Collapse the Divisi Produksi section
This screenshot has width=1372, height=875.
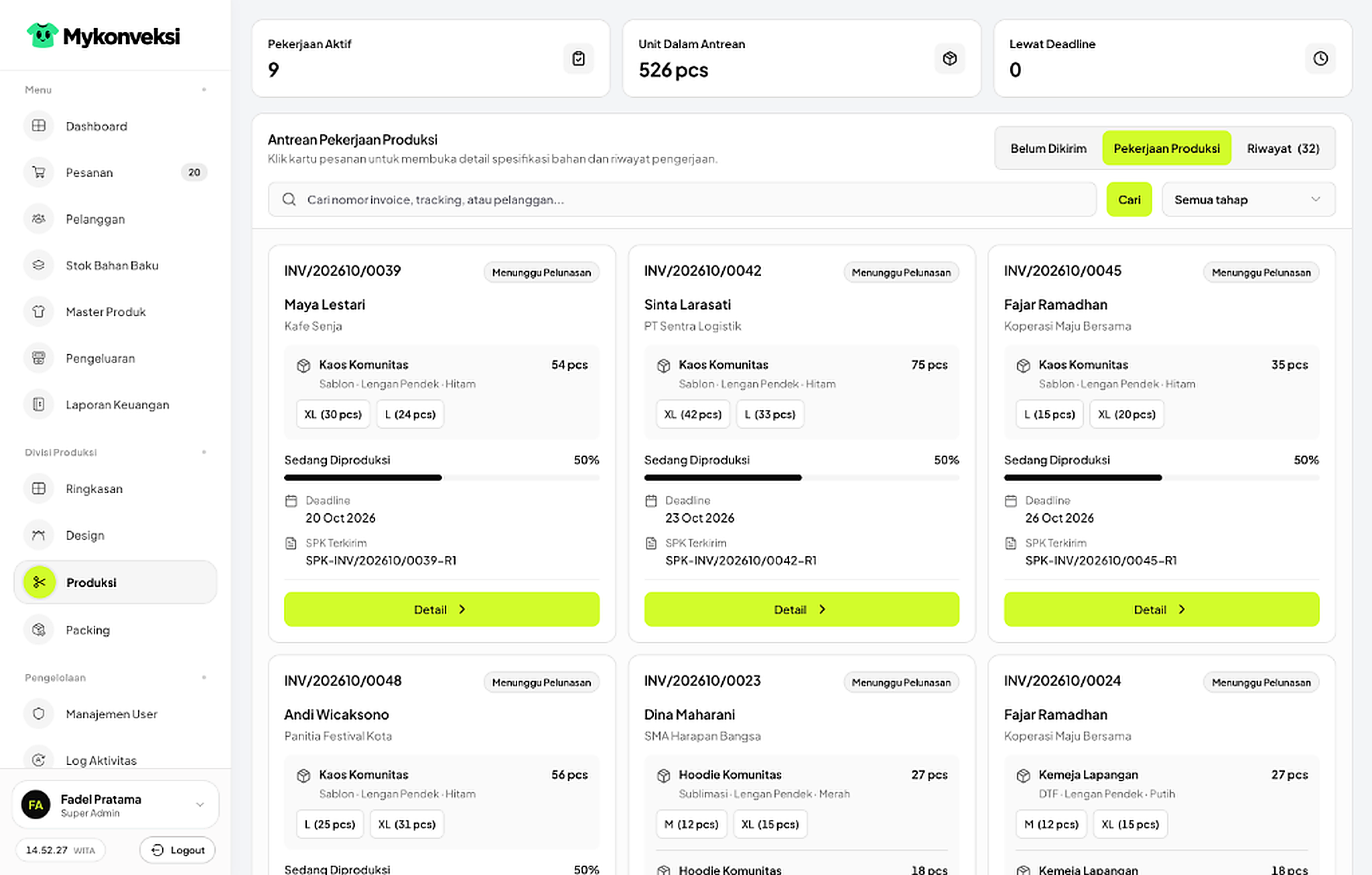pyautogui.click(x=204, y=452)
